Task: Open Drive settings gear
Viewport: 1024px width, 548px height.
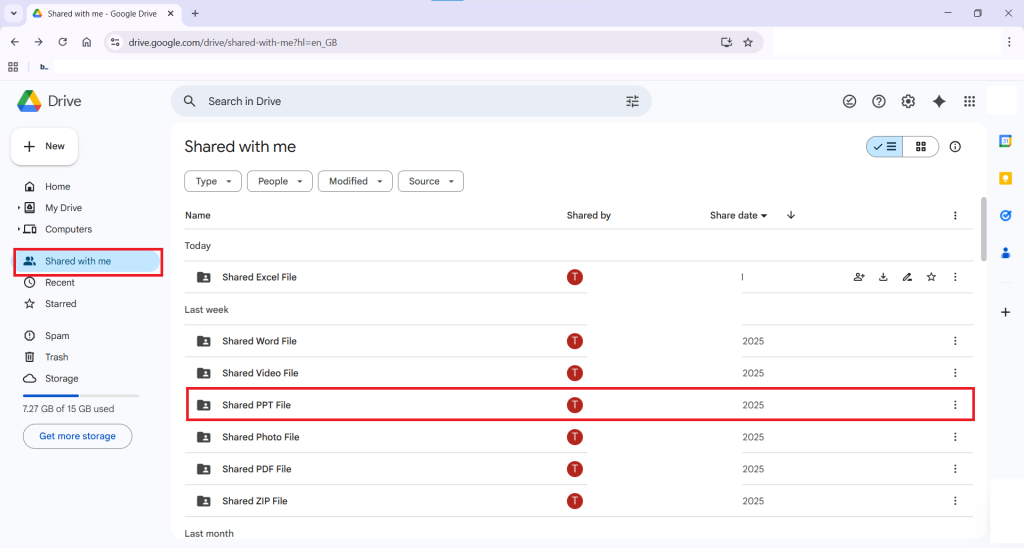Action: 908,101
